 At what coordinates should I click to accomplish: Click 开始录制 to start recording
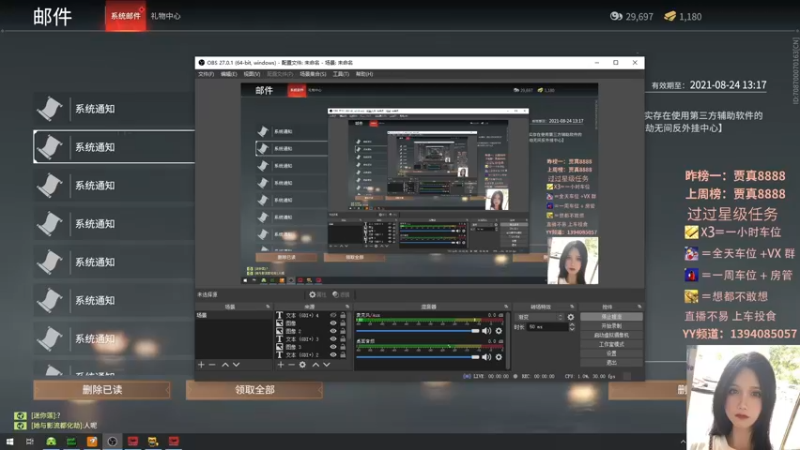coord(611,326)
